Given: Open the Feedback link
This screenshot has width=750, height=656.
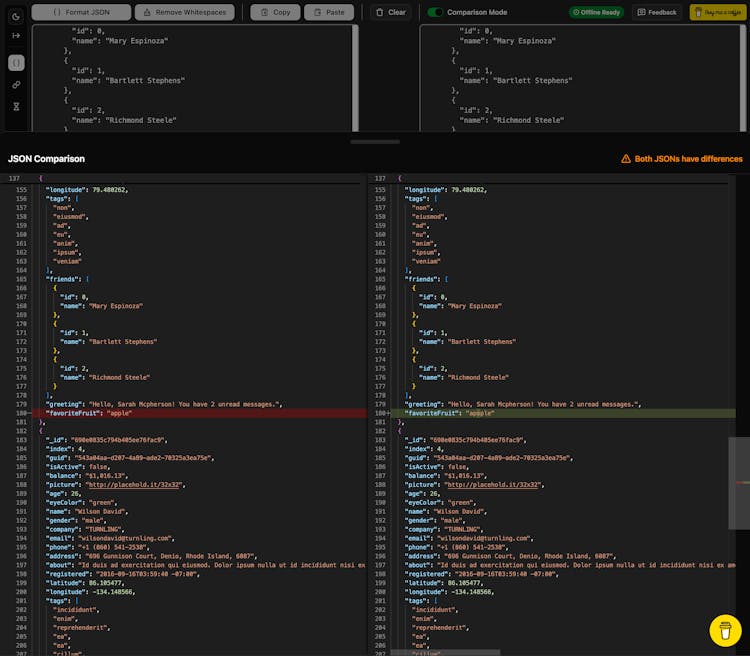Looking at the screenshot, I should (x=656, y=12).
